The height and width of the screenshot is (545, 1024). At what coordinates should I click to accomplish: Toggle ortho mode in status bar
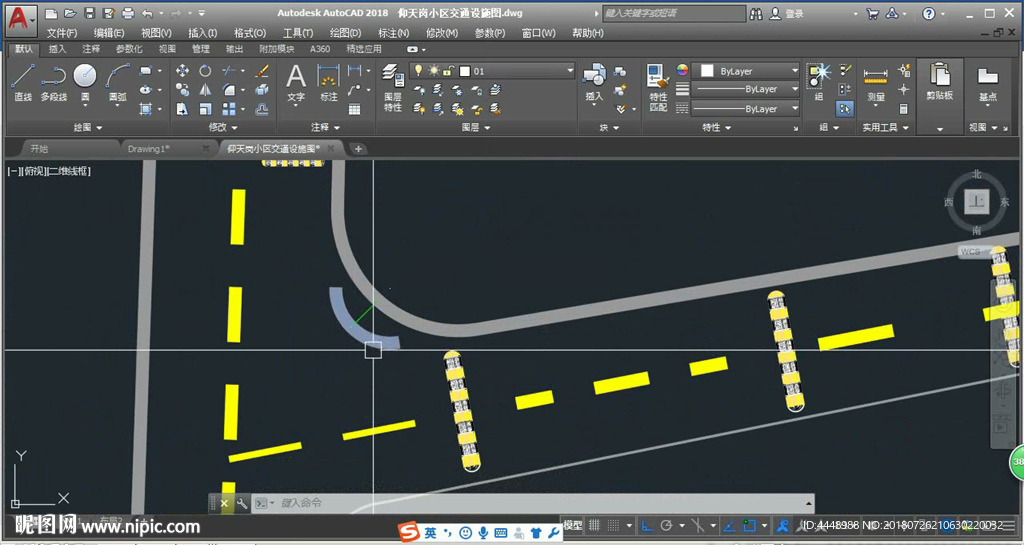pos(647,525)
